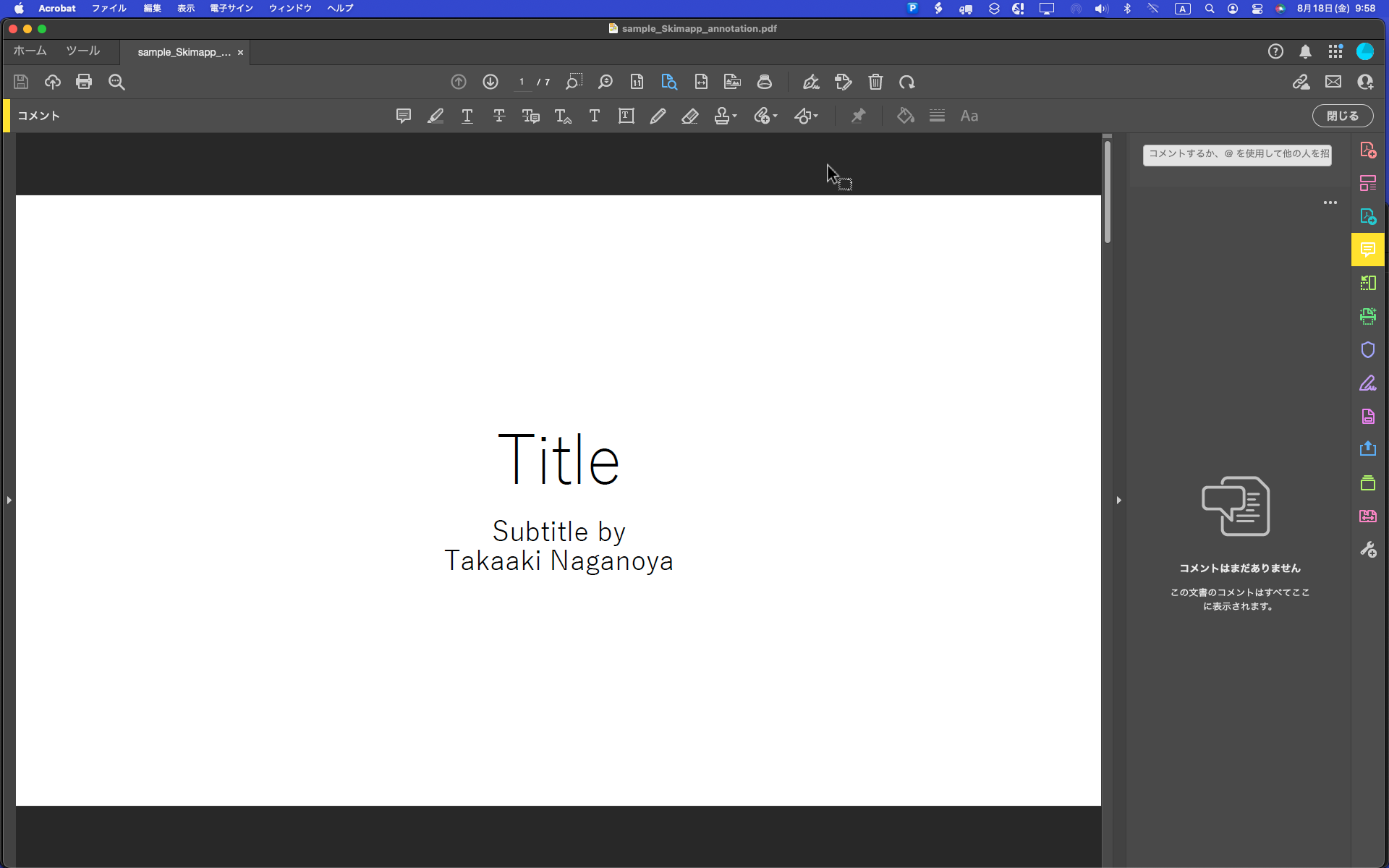The width and height of the screenshot is (1389, 868).
Task: Select the replace text tool
Action: [x=531, y=116]
